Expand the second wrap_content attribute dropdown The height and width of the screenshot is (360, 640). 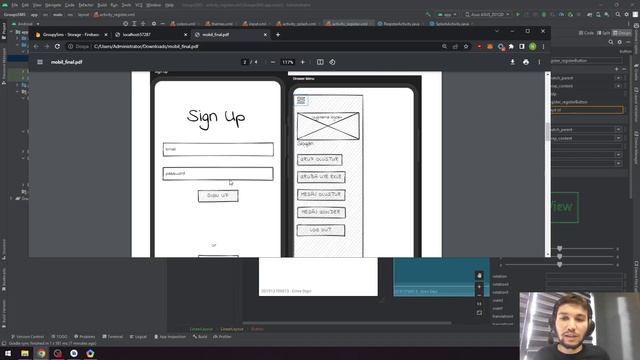tap(618, 138)
